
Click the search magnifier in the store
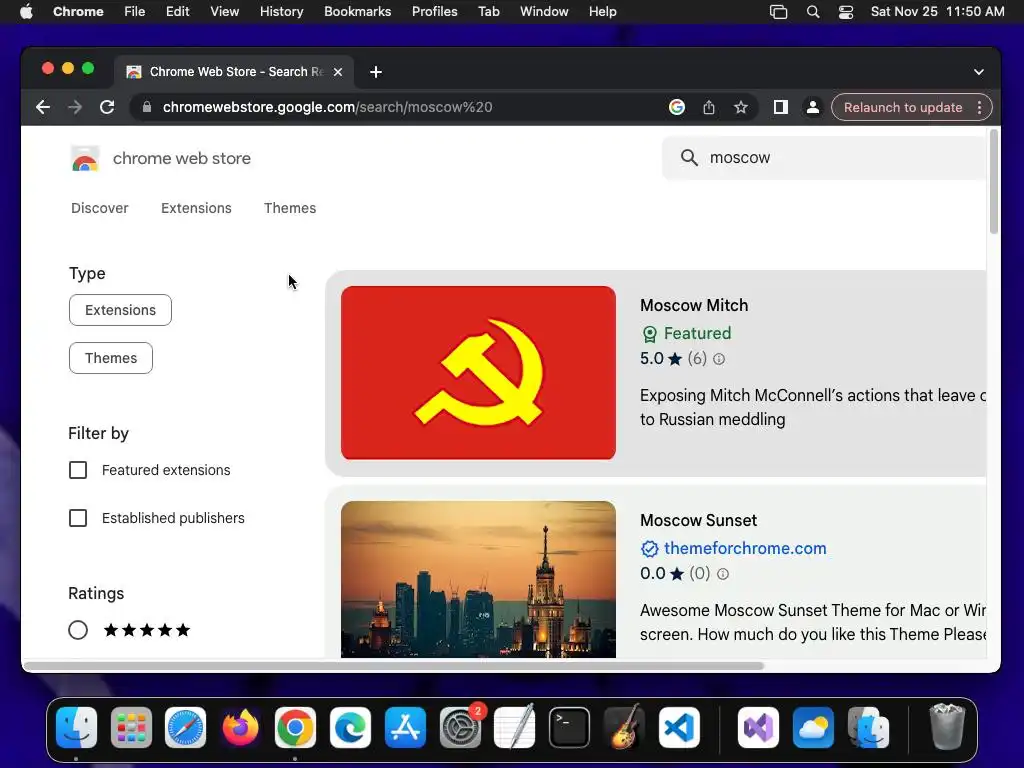[689, 157]
